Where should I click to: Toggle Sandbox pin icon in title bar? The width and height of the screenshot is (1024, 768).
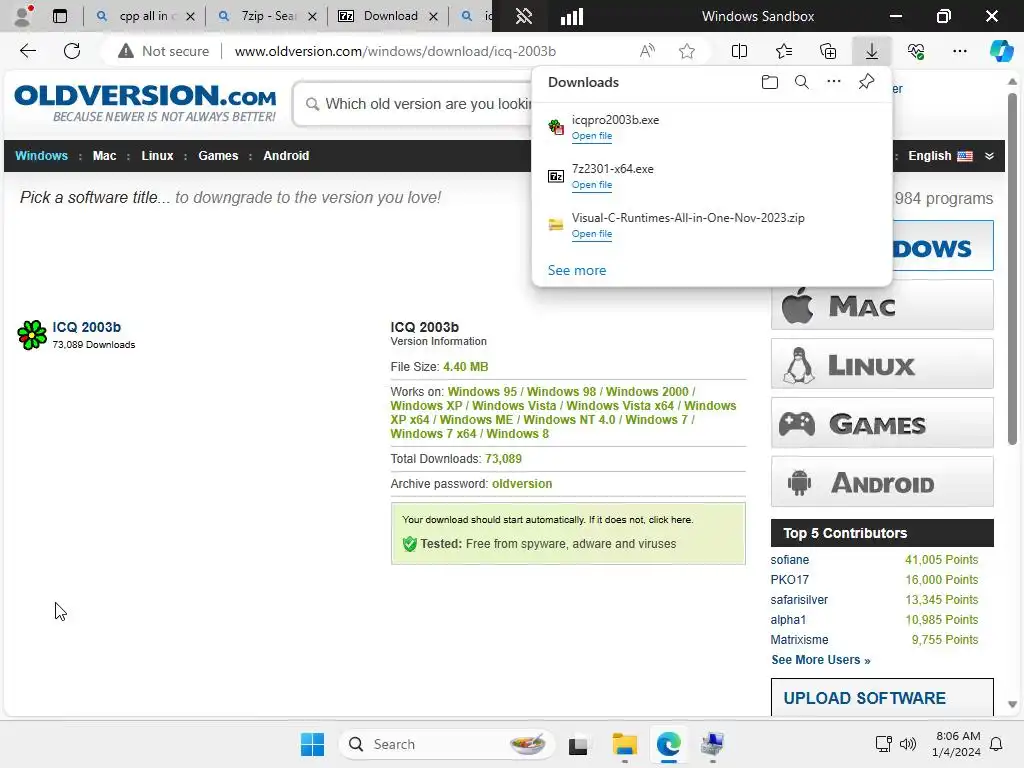pos(524,16)
